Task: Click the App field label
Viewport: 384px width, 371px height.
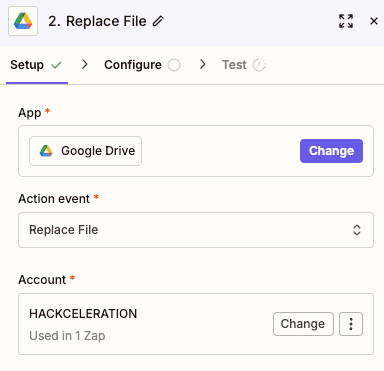Action: click(x=30, y=112)
